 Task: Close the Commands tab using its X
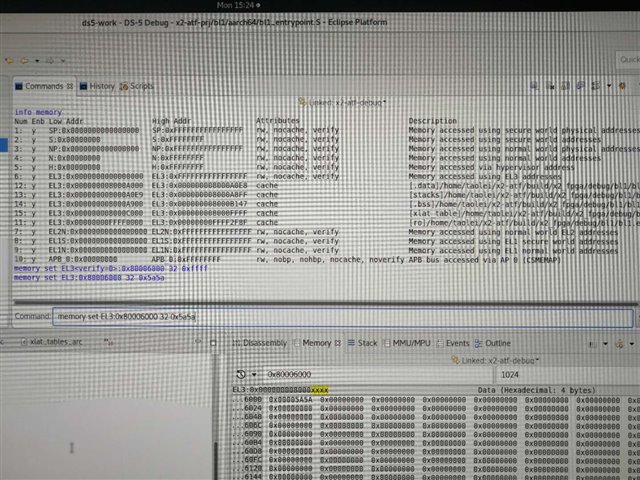tap(70, 87)
